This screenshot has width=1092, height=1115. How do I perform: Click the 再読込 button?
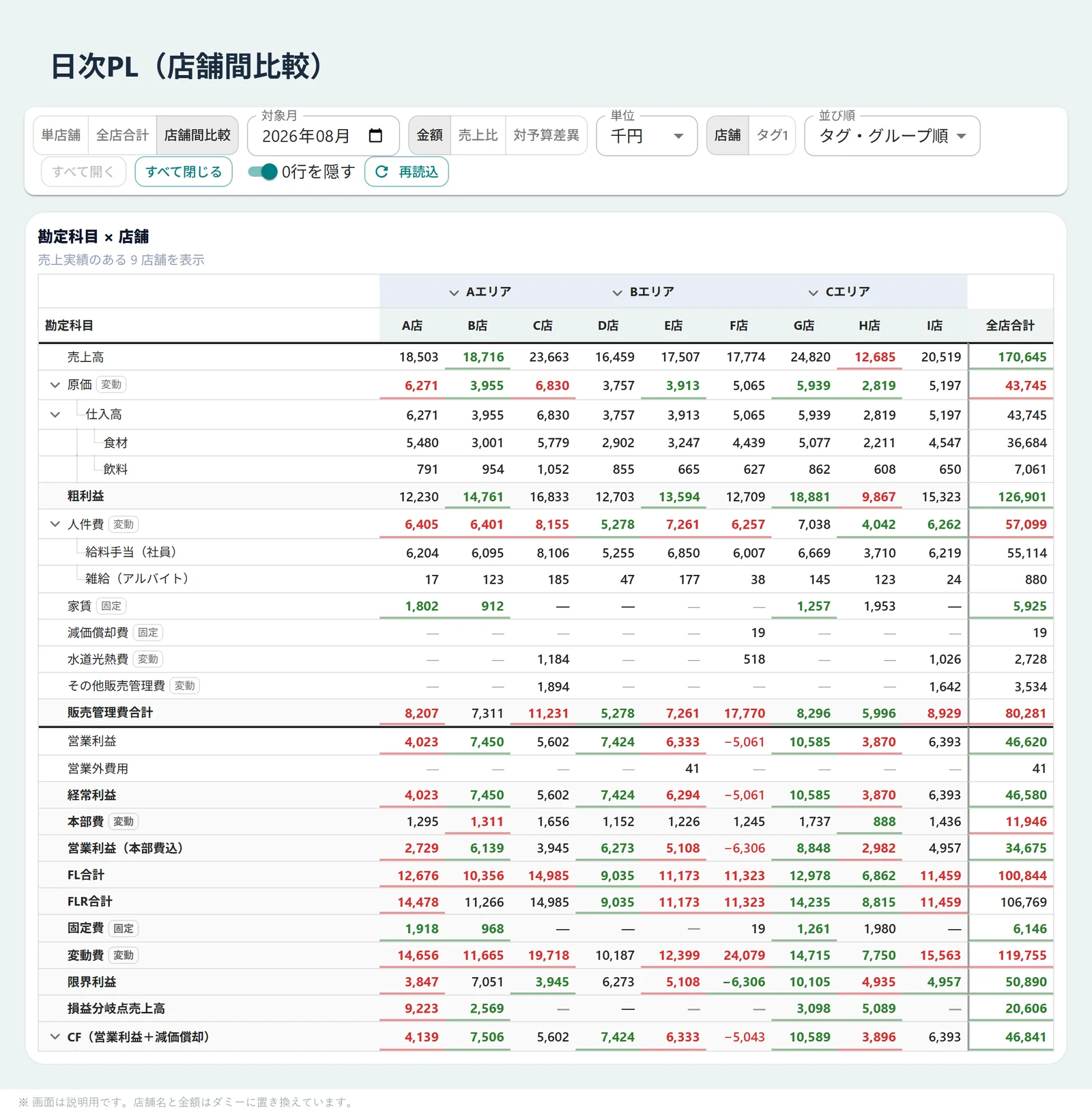[x=407, y=171]
